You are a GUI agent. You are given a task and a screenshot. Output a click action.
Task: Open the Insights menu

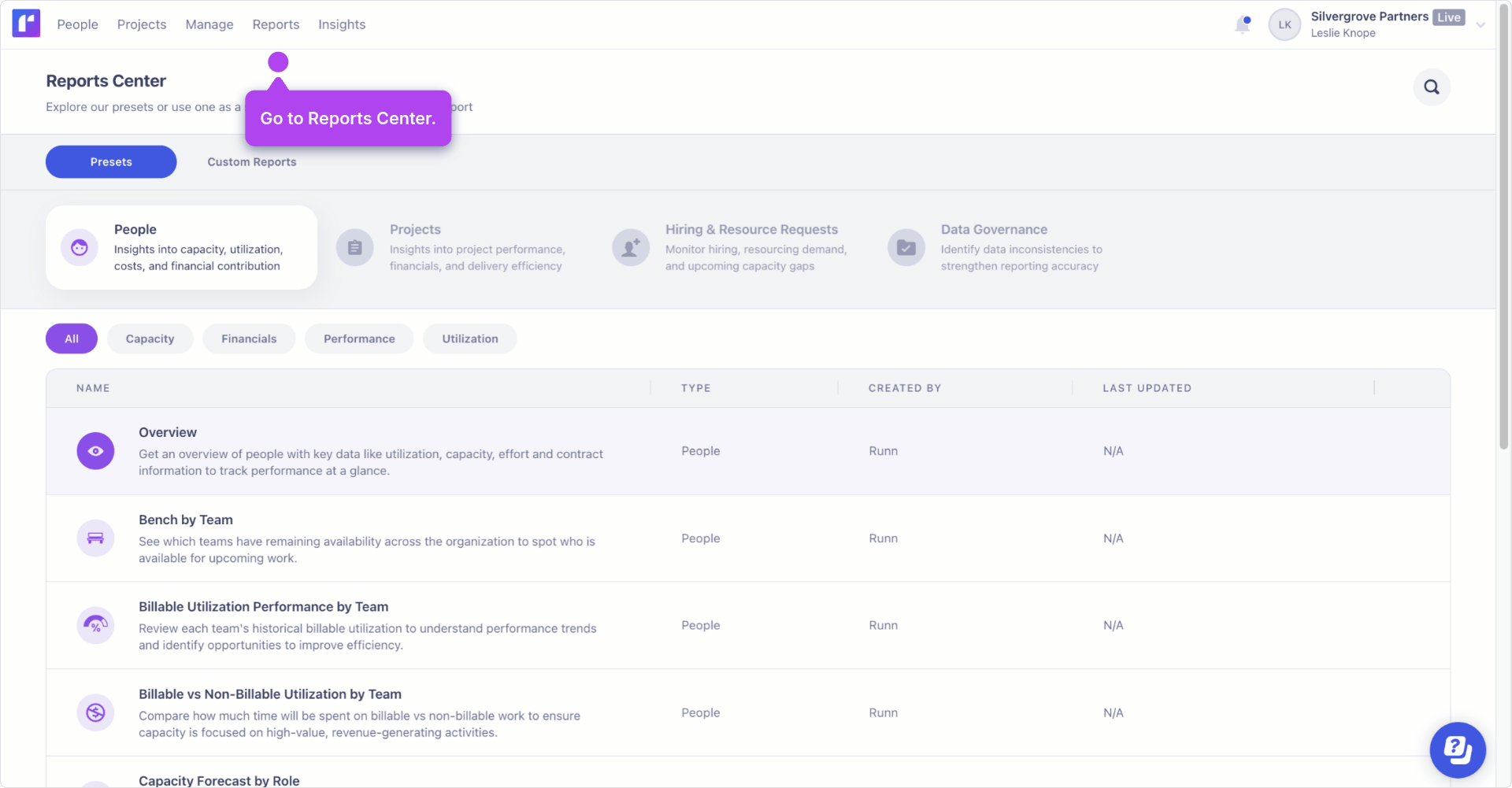tap(342, 24)
